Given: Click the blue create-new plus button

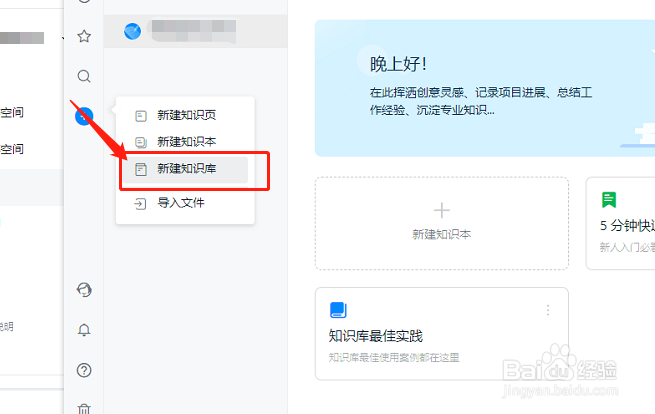Looking at the screenshot, I should tap(85, 116).
